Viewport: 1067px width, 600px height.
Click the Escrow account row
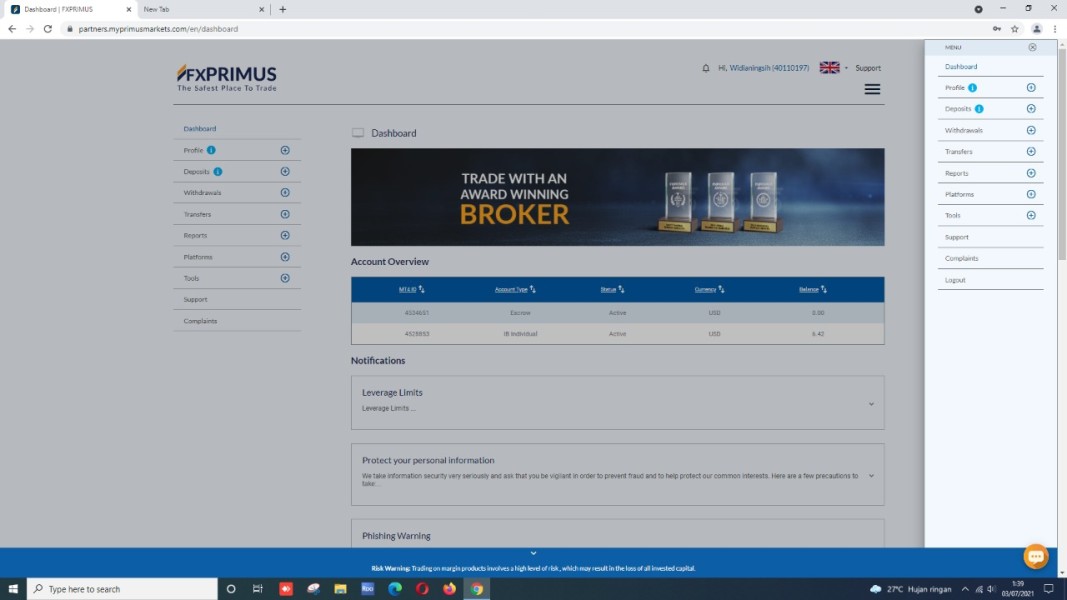(617, 313)
